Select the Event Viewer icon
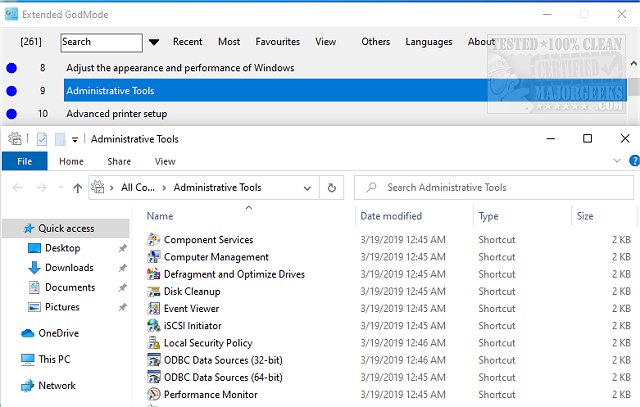 point(154,309)
